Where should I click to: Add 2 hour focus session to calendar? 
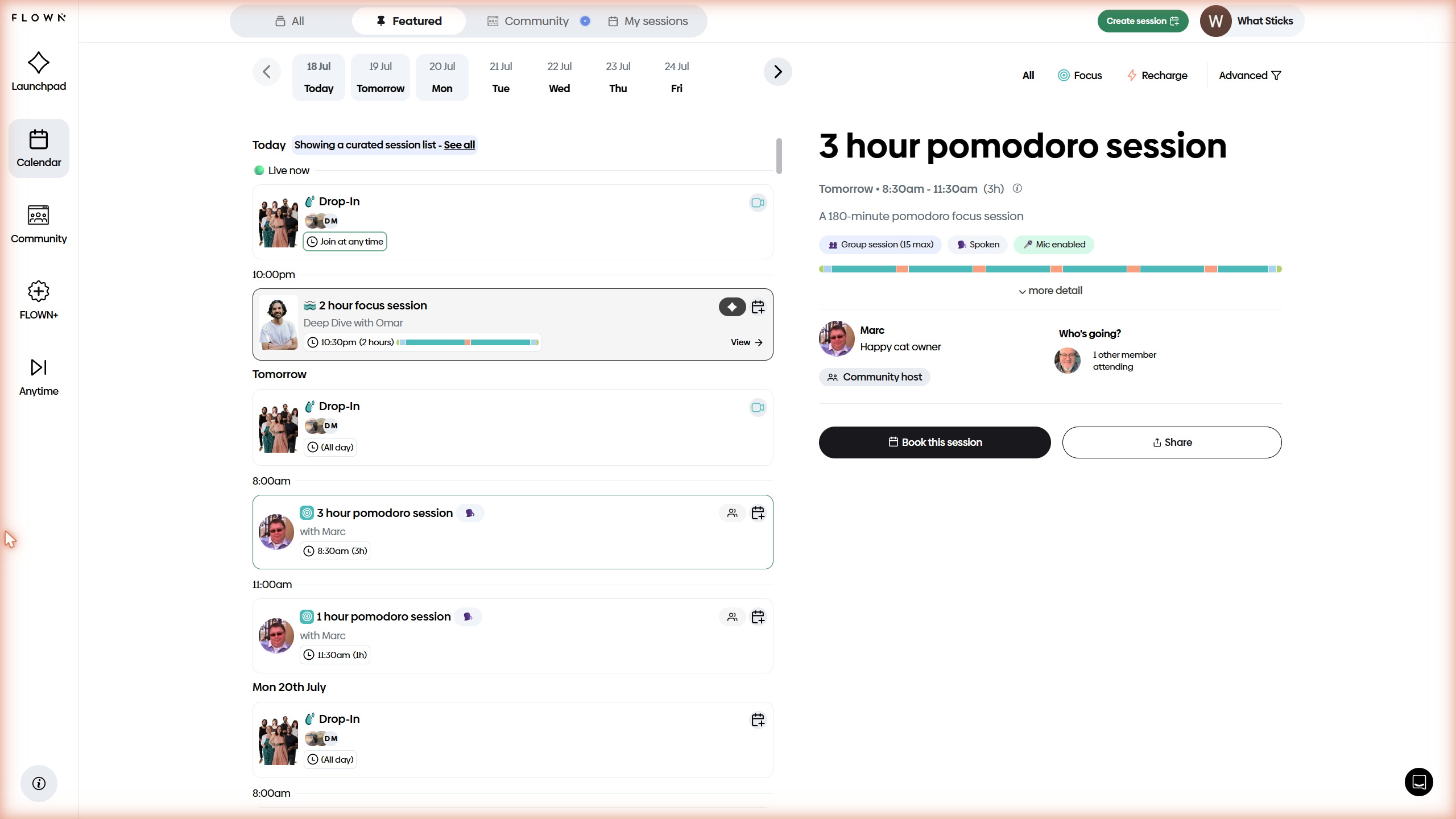click(758, 307)
